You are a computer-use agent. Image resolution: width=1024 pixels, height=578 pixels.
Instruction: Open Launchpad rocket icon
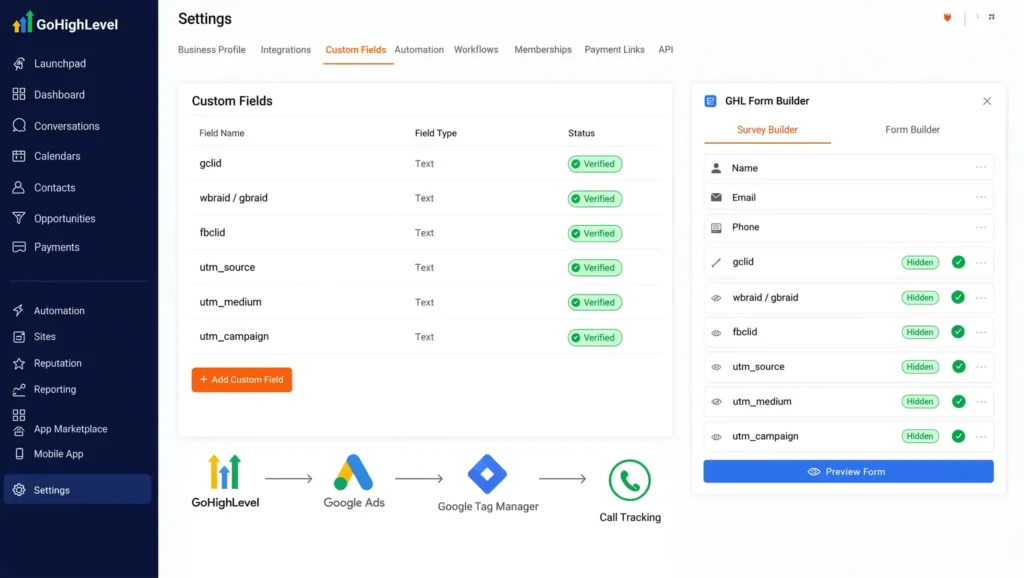[x=19, y=63]
